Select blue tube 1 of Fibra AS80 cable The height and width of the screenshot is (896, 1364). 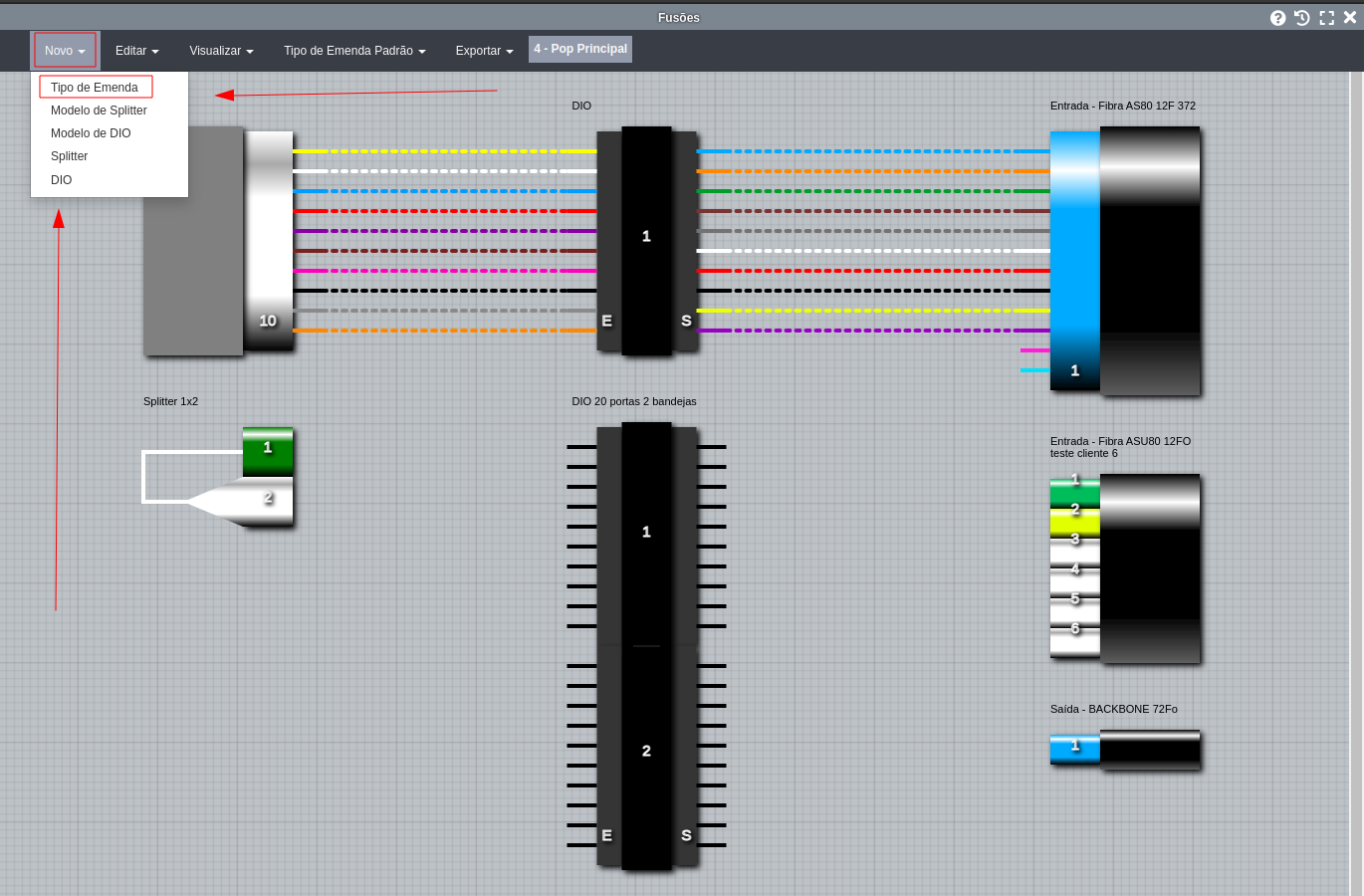[x=1075, y=260]
